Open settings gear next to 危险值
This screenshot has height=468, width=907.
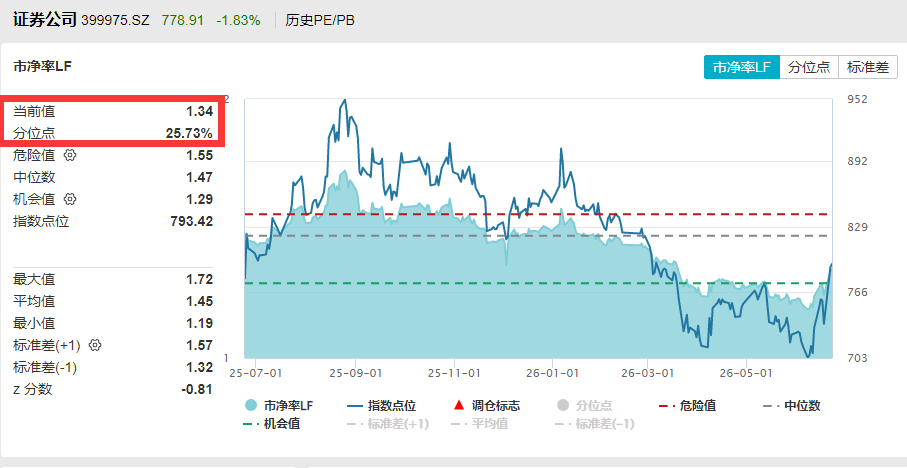pos(71,155)
